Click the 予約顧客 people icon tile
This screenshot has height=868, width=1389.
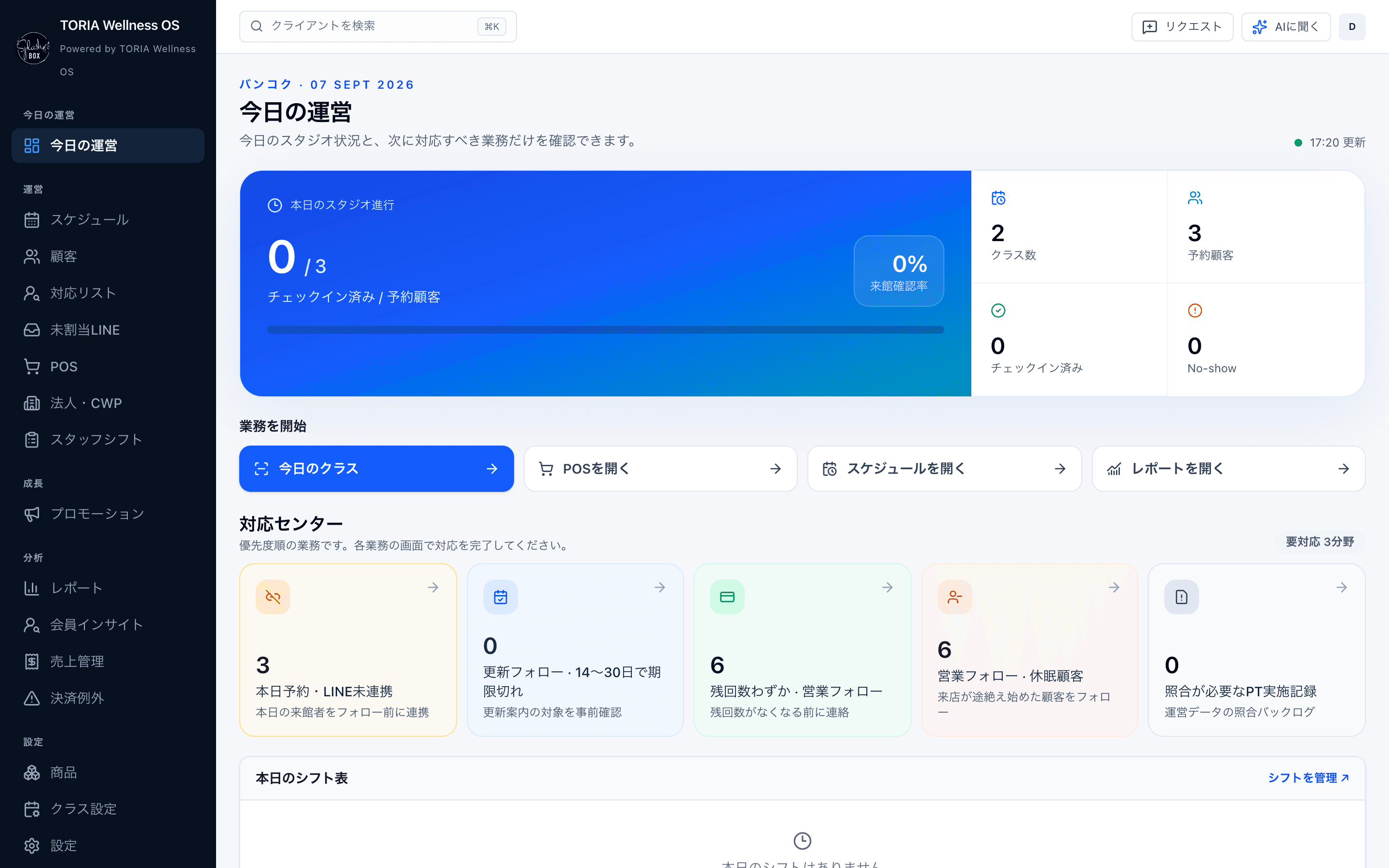1266,227
